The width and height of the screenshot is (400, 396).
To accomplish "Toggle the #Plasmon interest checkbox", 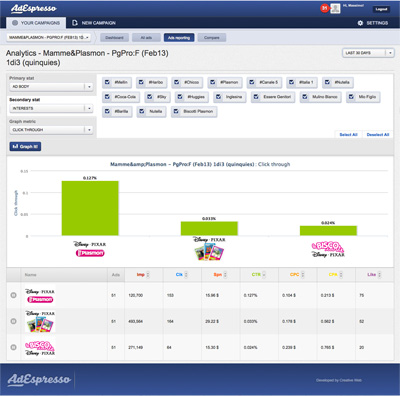I will coord(213,82).
